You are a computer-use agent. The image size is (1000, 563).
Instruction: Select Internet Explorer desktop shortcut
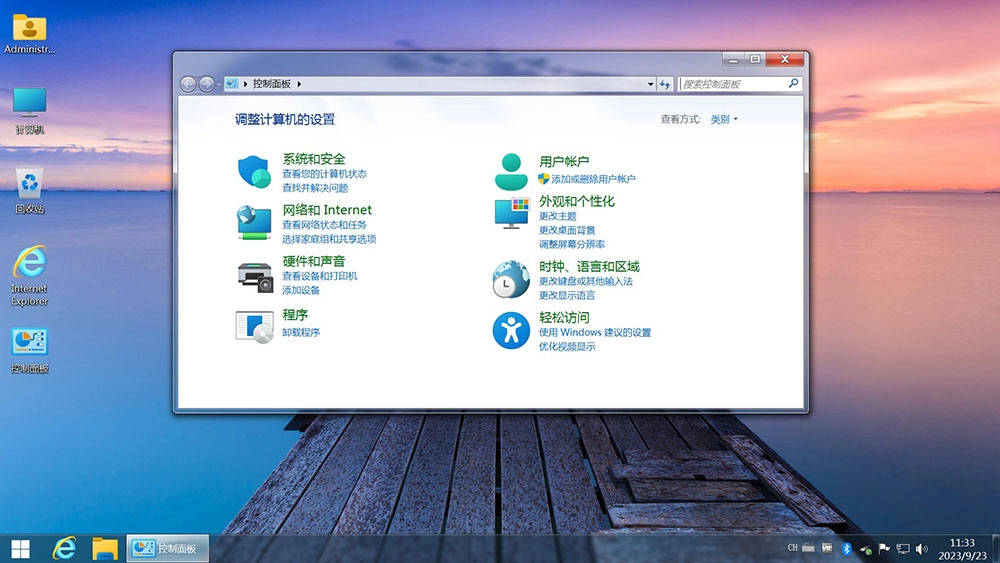[29, 275]
